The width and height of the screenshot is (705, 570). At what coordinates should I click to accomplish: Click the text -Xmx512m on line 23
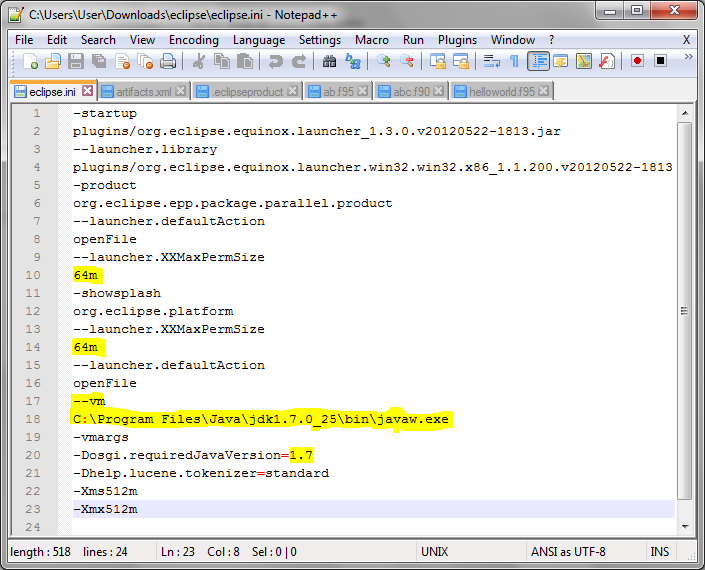pos(105,509)
